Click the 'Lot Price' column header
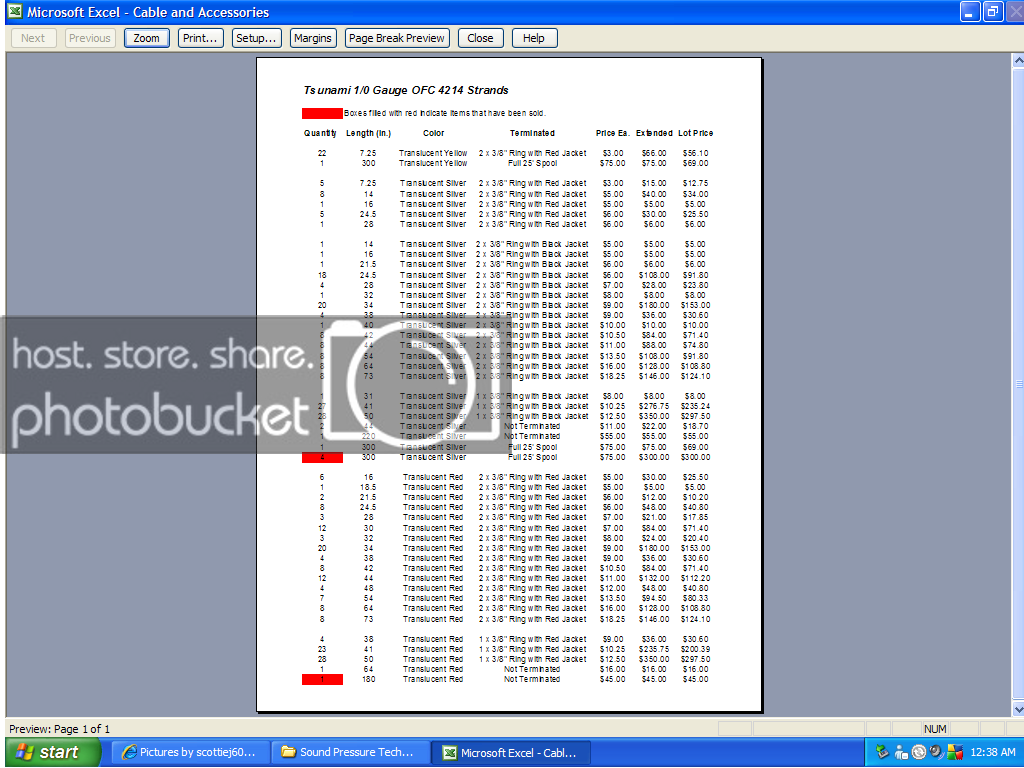This screenshot has width=1024, height=768. 696,133
